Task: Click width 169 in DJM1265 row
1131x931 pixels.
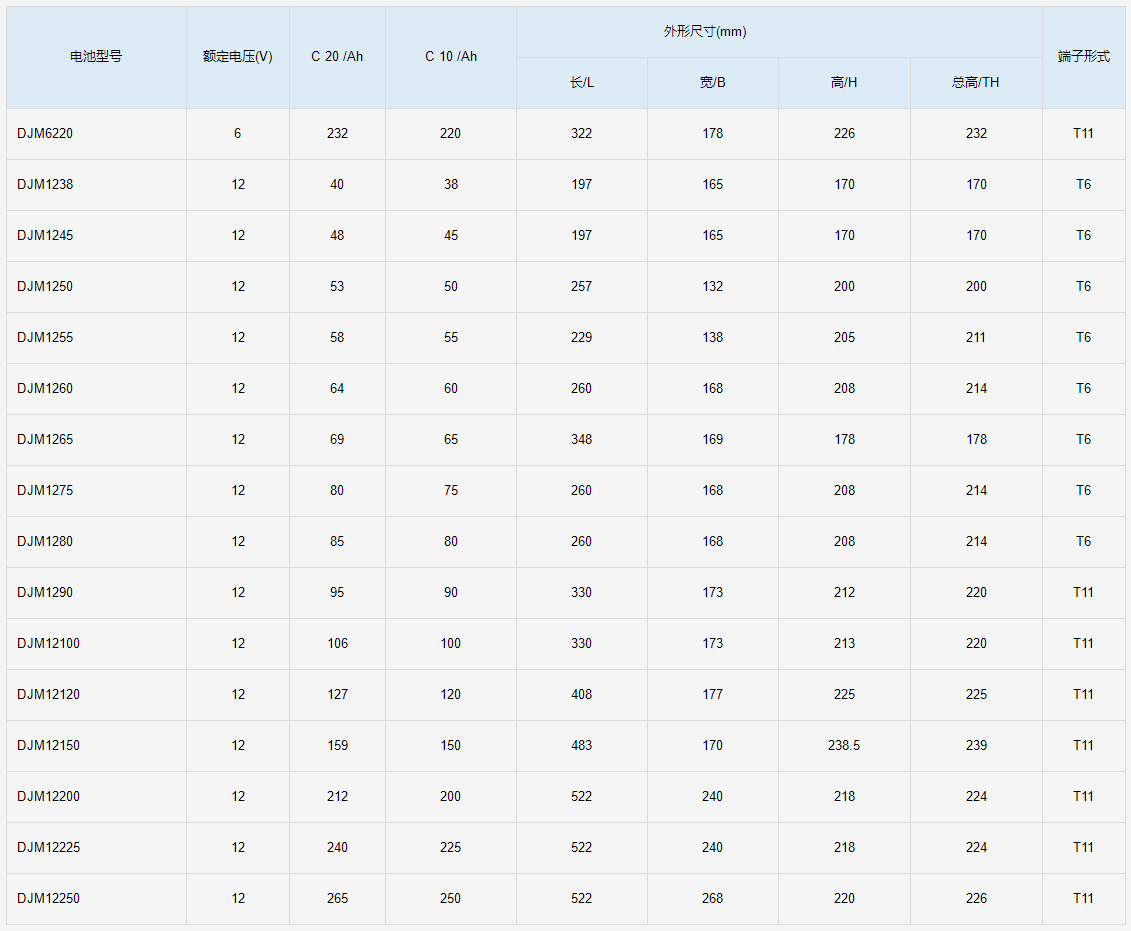Action: point(713,440)
